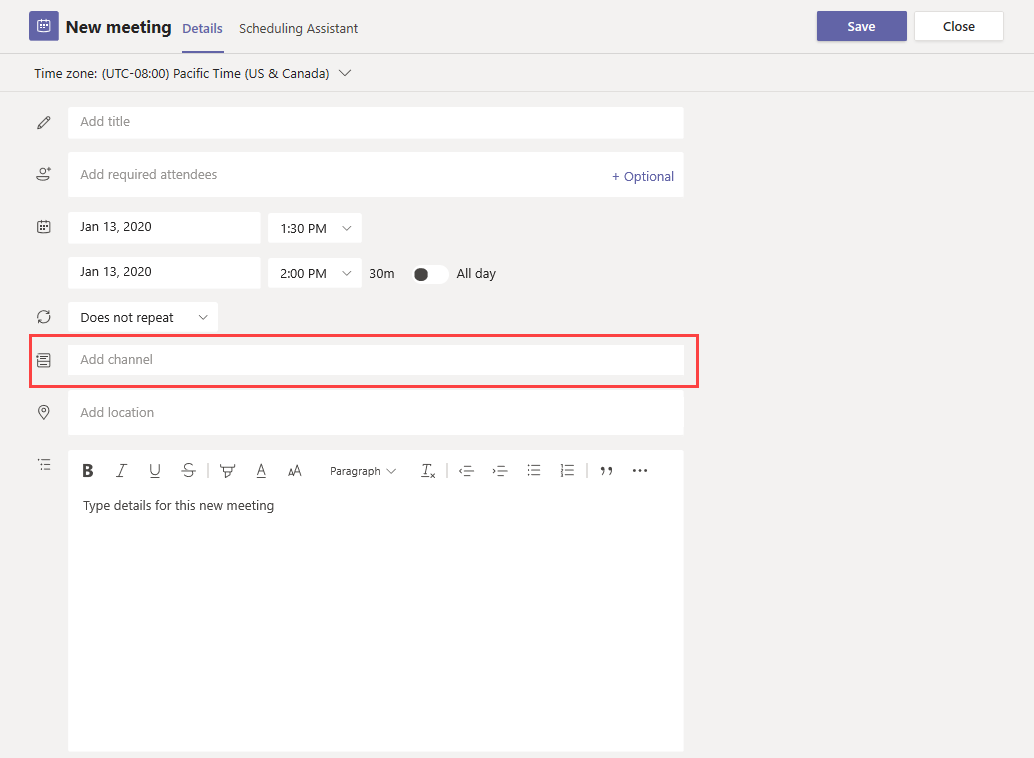Switch to the Scheduling Assistant tab
This screenshot has width=1034, height=758.
298,29
